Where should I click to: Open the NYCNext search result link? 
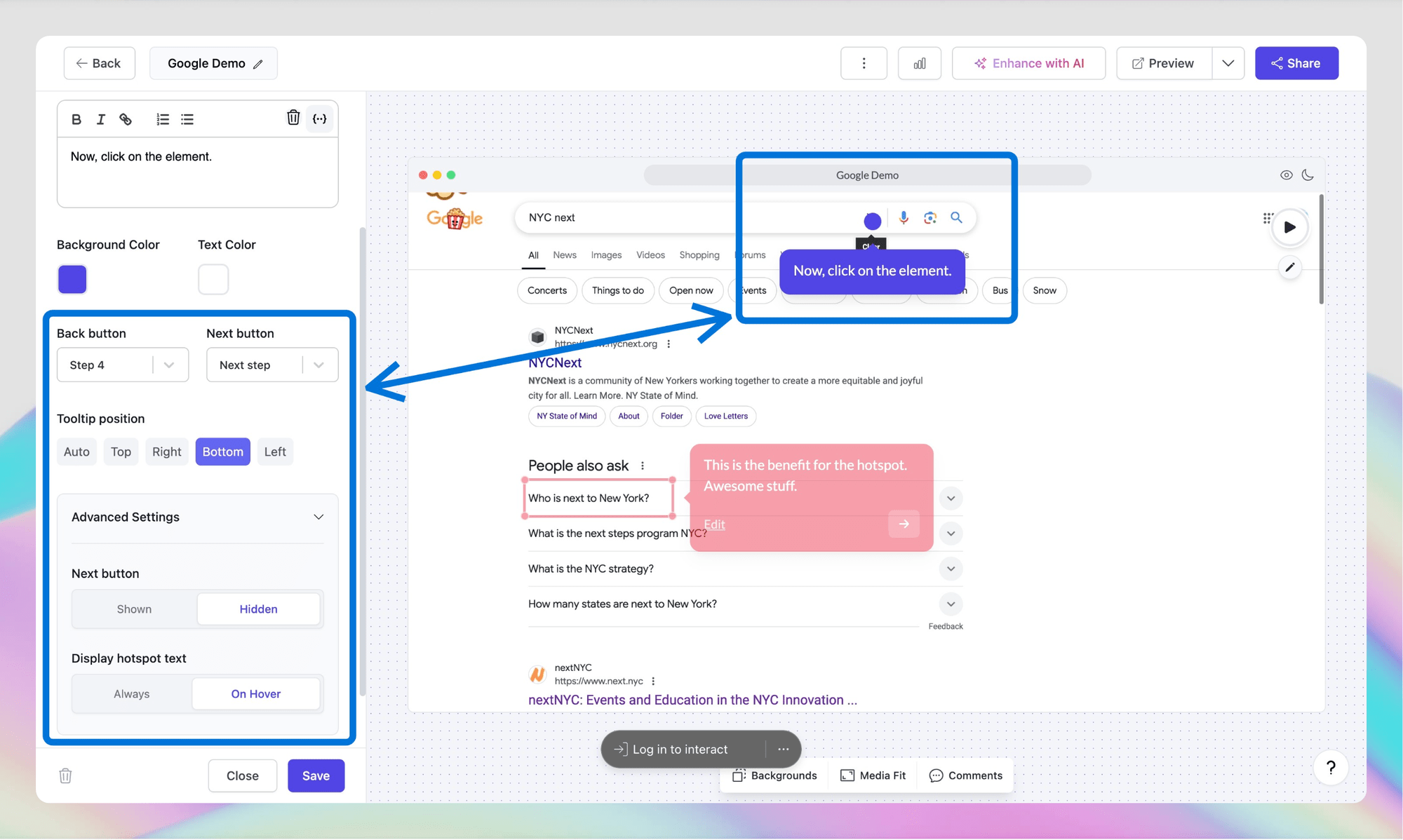click(x=555, y=363)
